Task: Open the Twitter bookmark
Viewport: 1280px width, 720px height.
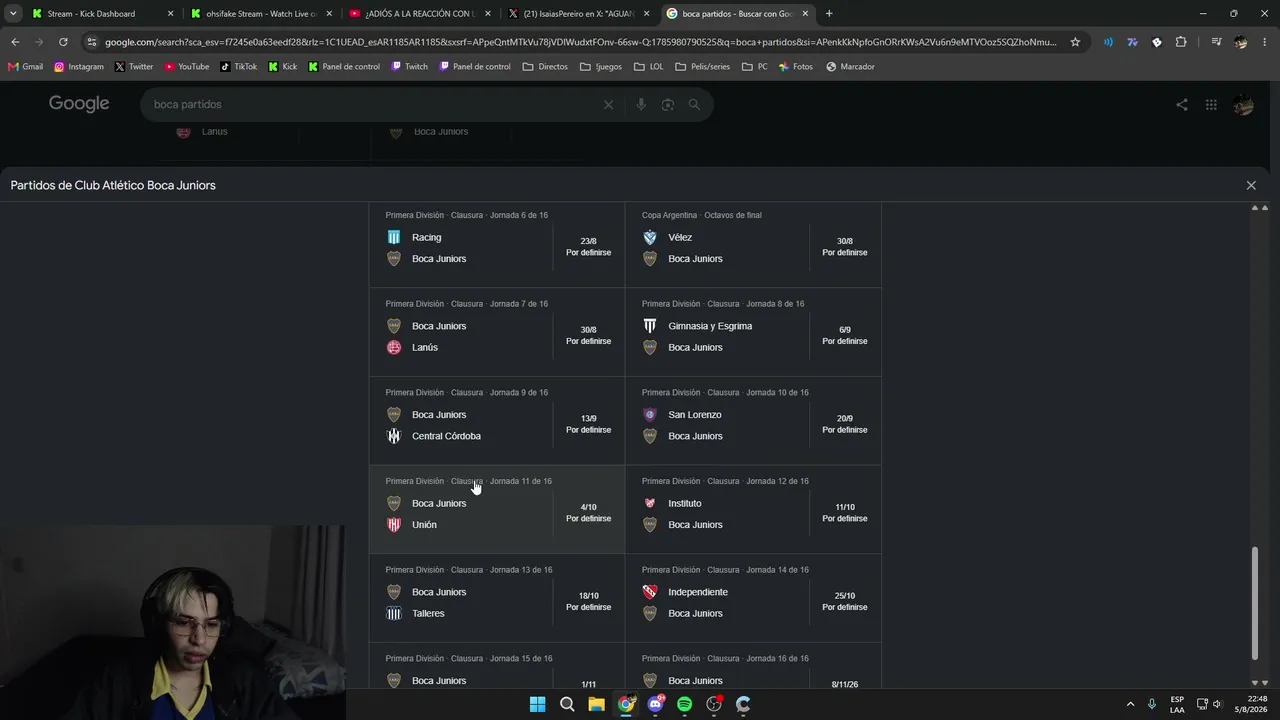Action: pos(134,67)
